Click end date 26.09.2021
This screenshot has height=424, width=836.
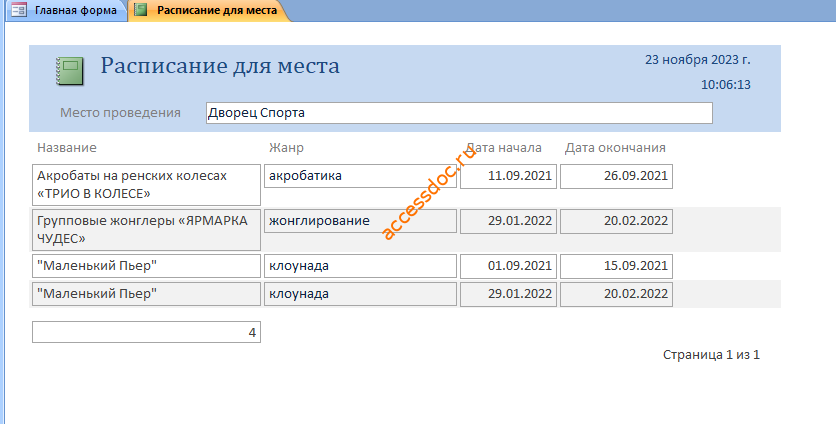616,177
